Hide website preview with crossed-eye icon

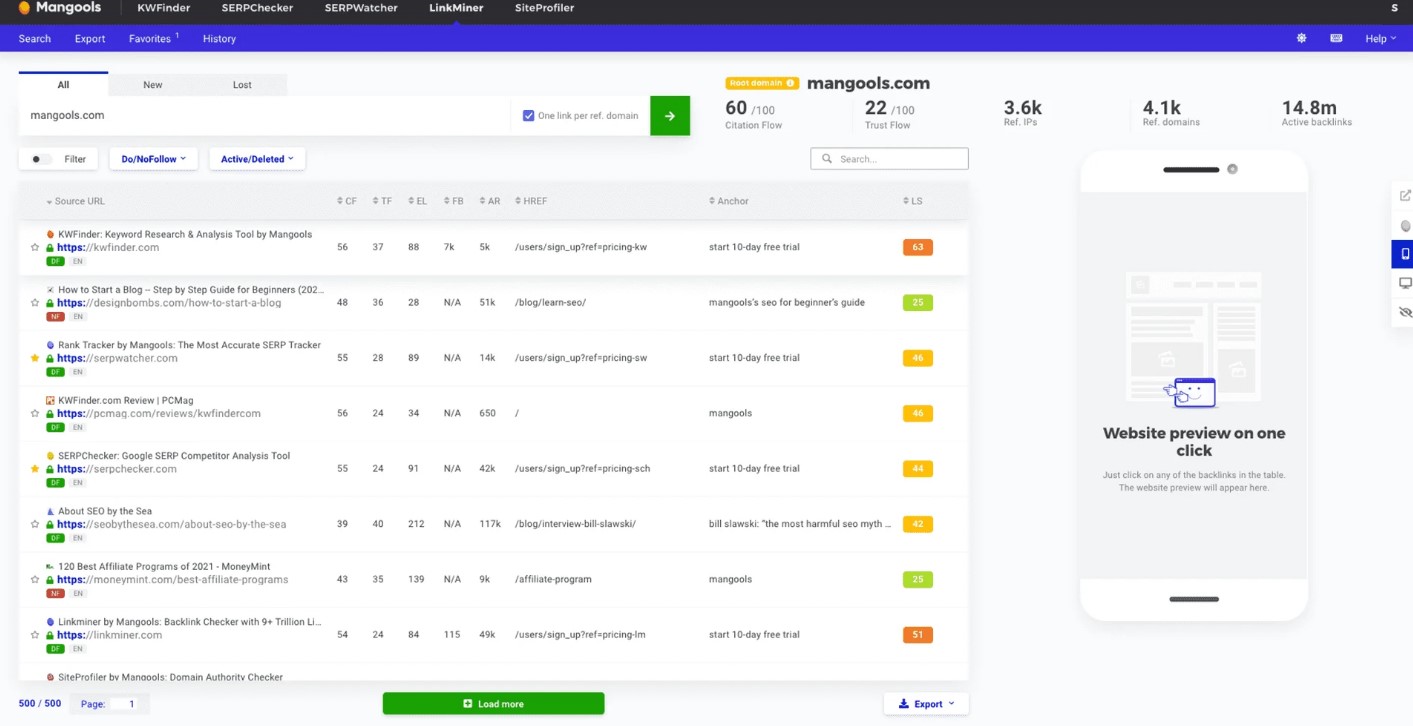tap(1405, 312)
